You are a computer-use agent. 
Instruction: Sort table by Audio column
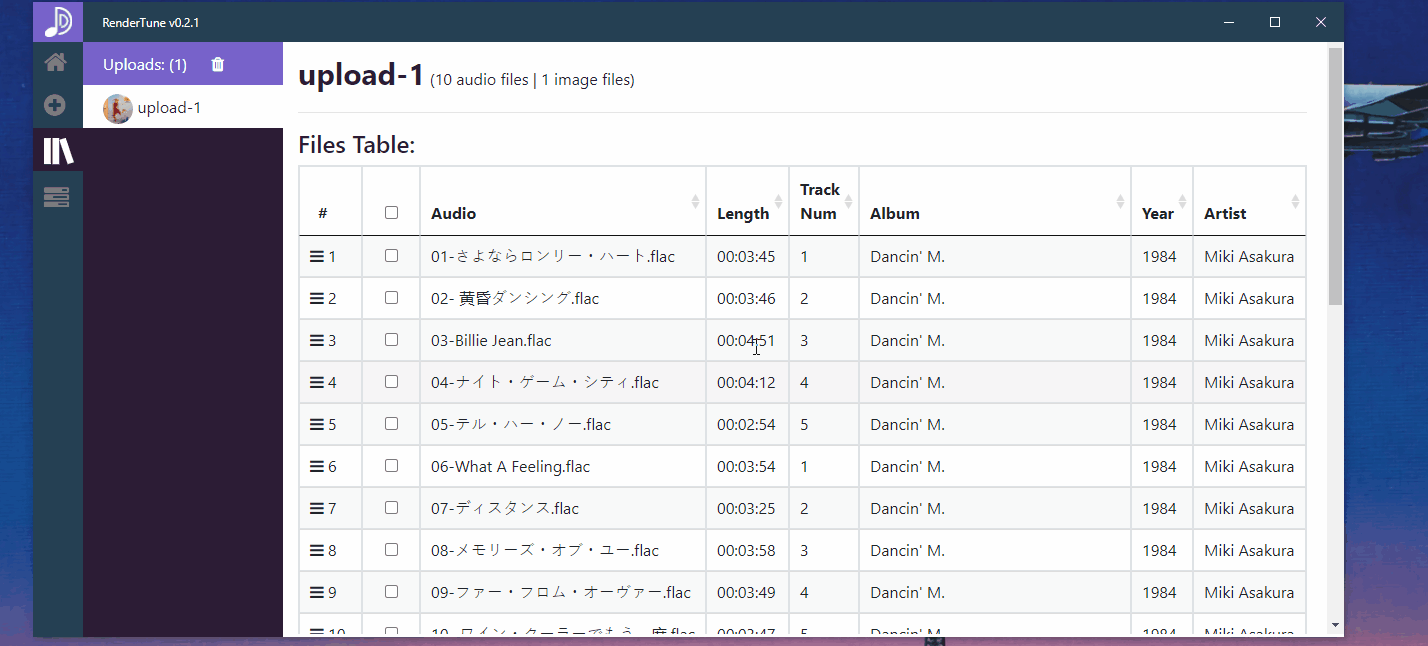coord(563,201)
